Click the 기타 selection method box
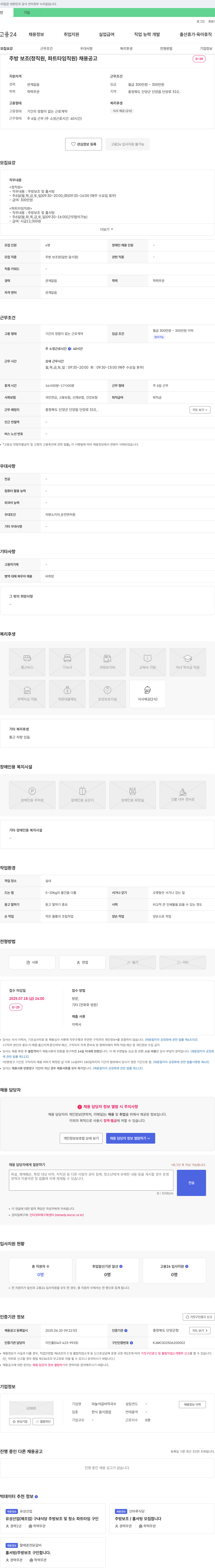Viewport: 215px width, 1568px height. pos(183,962)
